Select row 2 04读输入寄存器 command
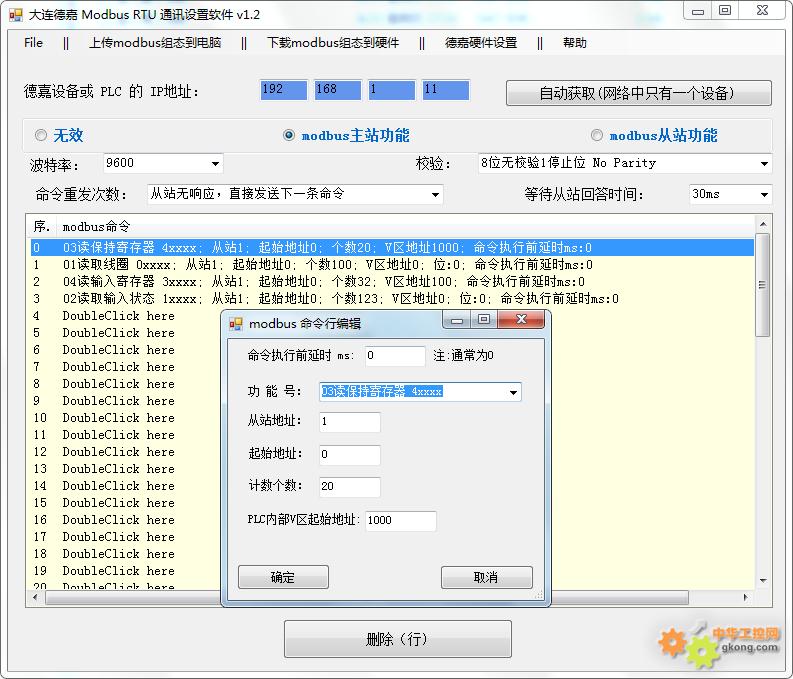 pos(392,282)
